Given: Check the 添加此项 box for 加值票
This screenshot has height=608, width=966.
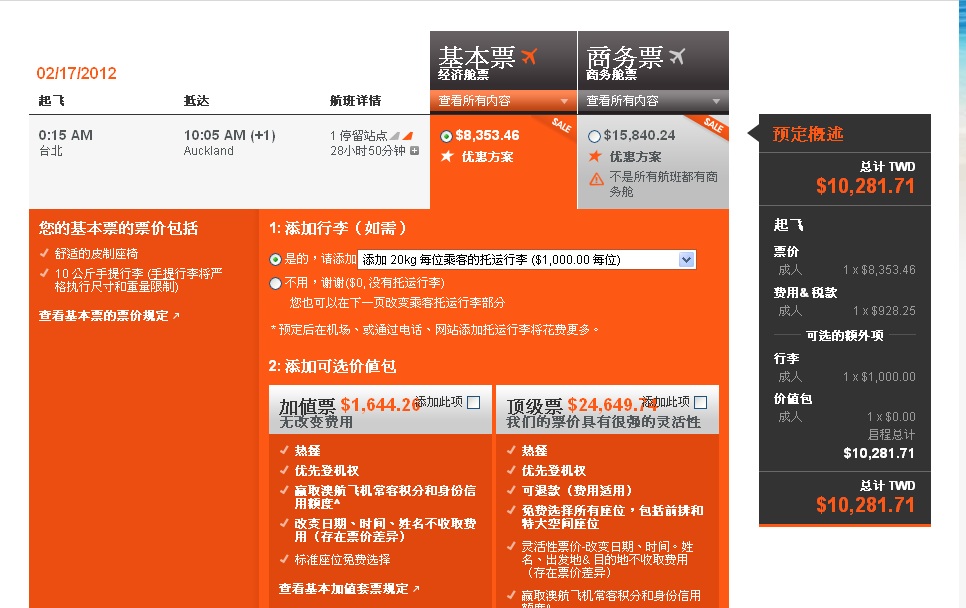Looking at the screenshot, I should (474, 402).
